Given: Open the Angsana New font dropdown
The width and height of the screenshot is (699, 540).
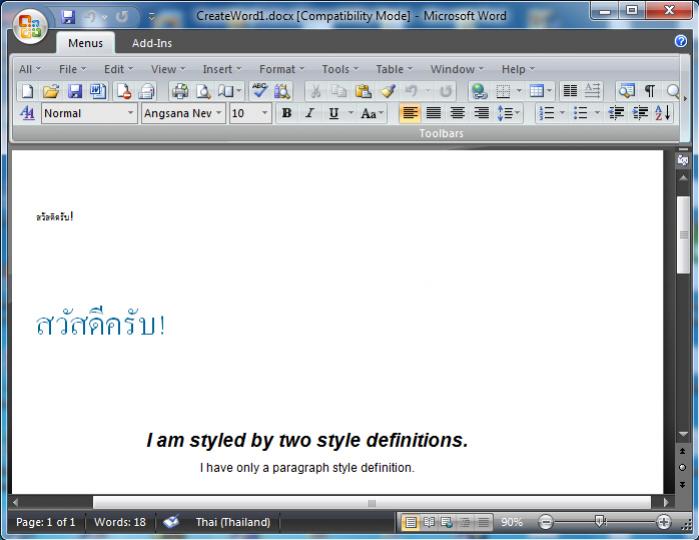Looking at the screenshot, I should 219,113.
